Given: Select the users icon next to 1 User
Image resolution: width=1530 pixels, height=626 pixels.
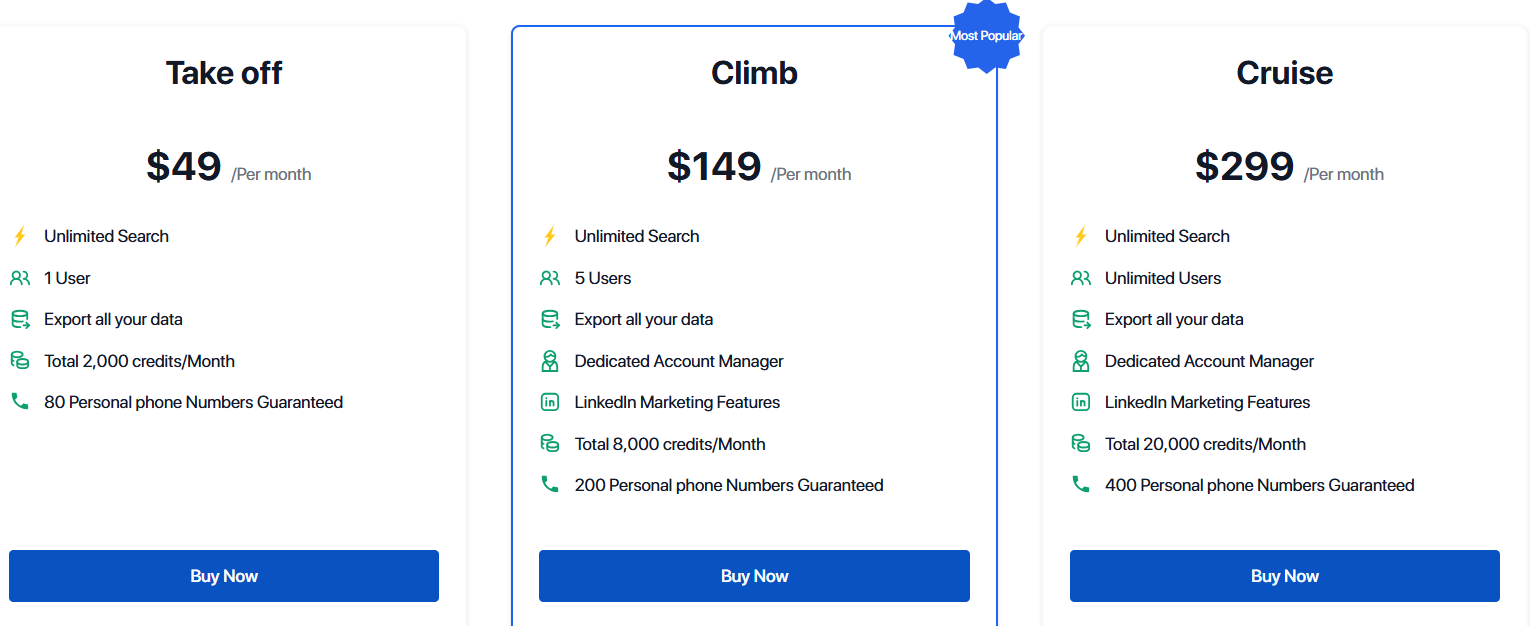Looking at the screenshot, I should (20, 278).
